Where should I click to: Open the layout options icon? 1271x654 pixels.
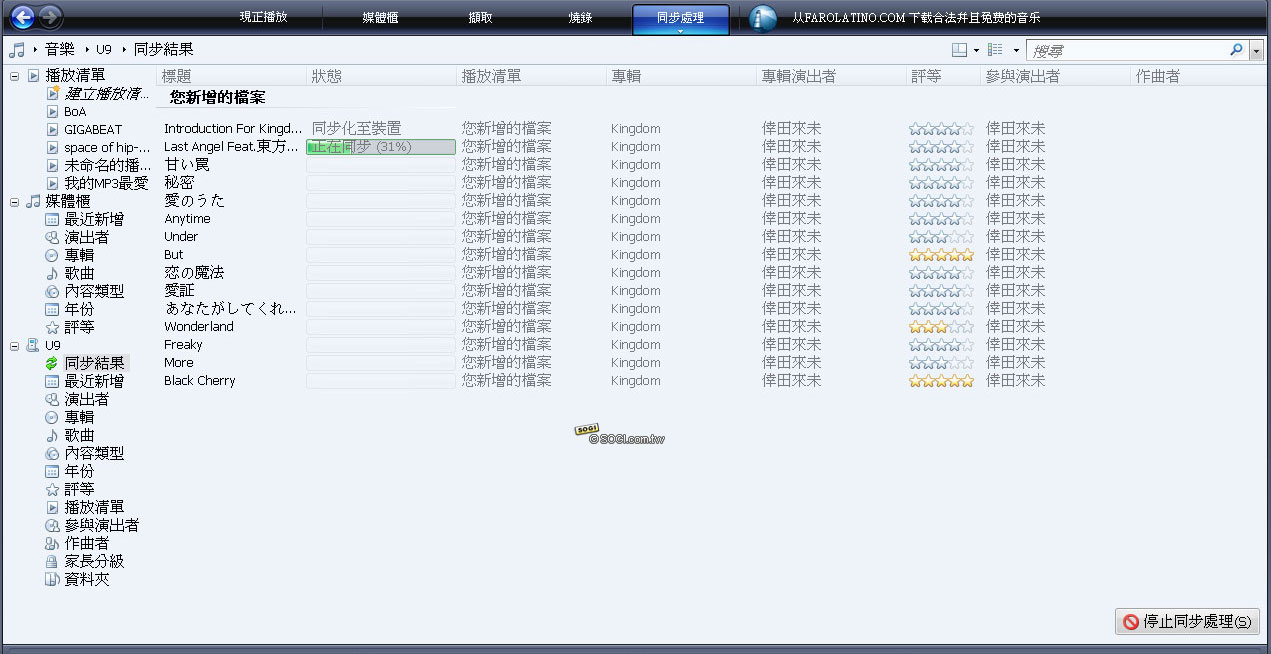click(x=959, y=49)
